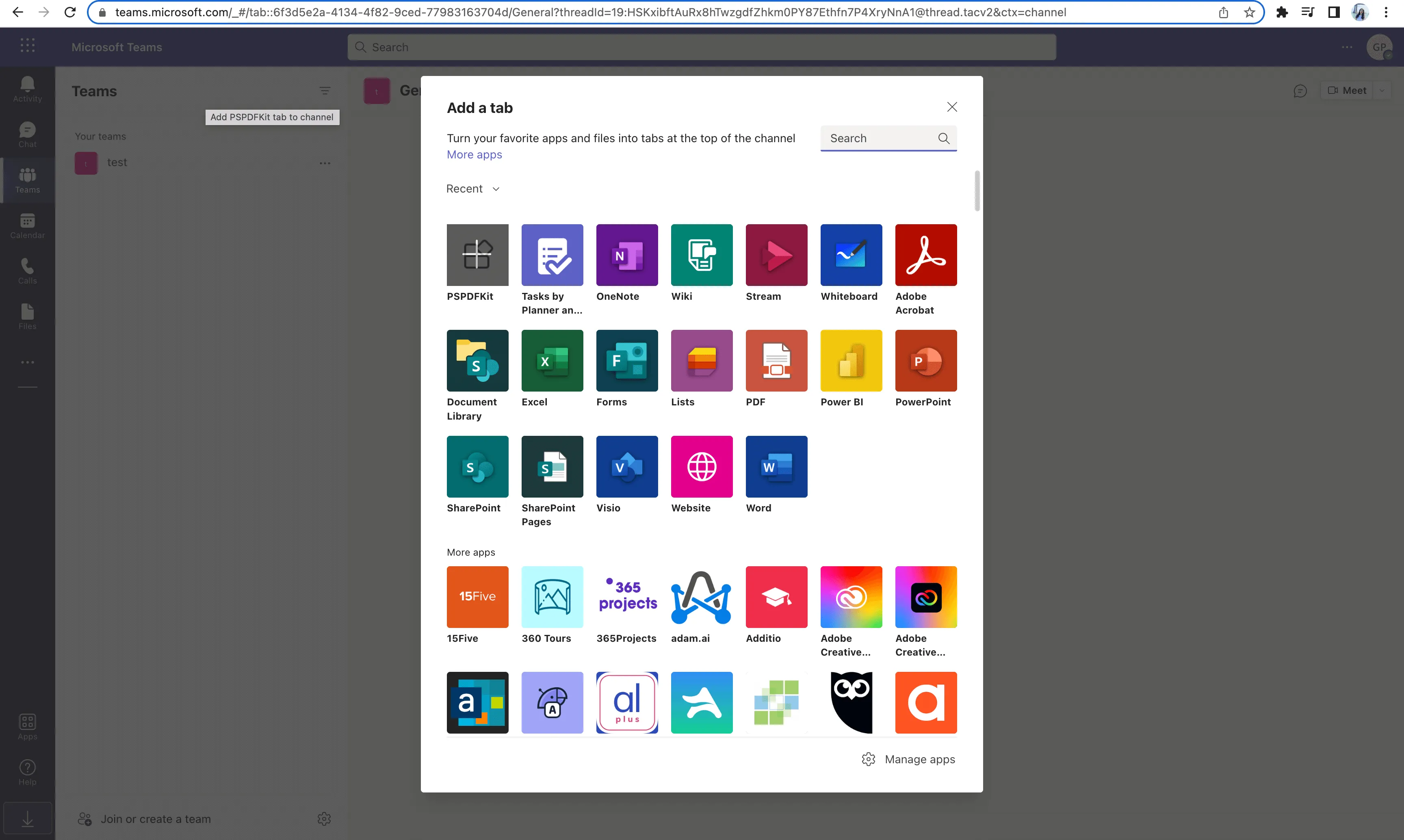Select the first Adobe Creative app tile
Image resolution: width=1404 pixels, height=840 pixels.
(x=851, y=597)
